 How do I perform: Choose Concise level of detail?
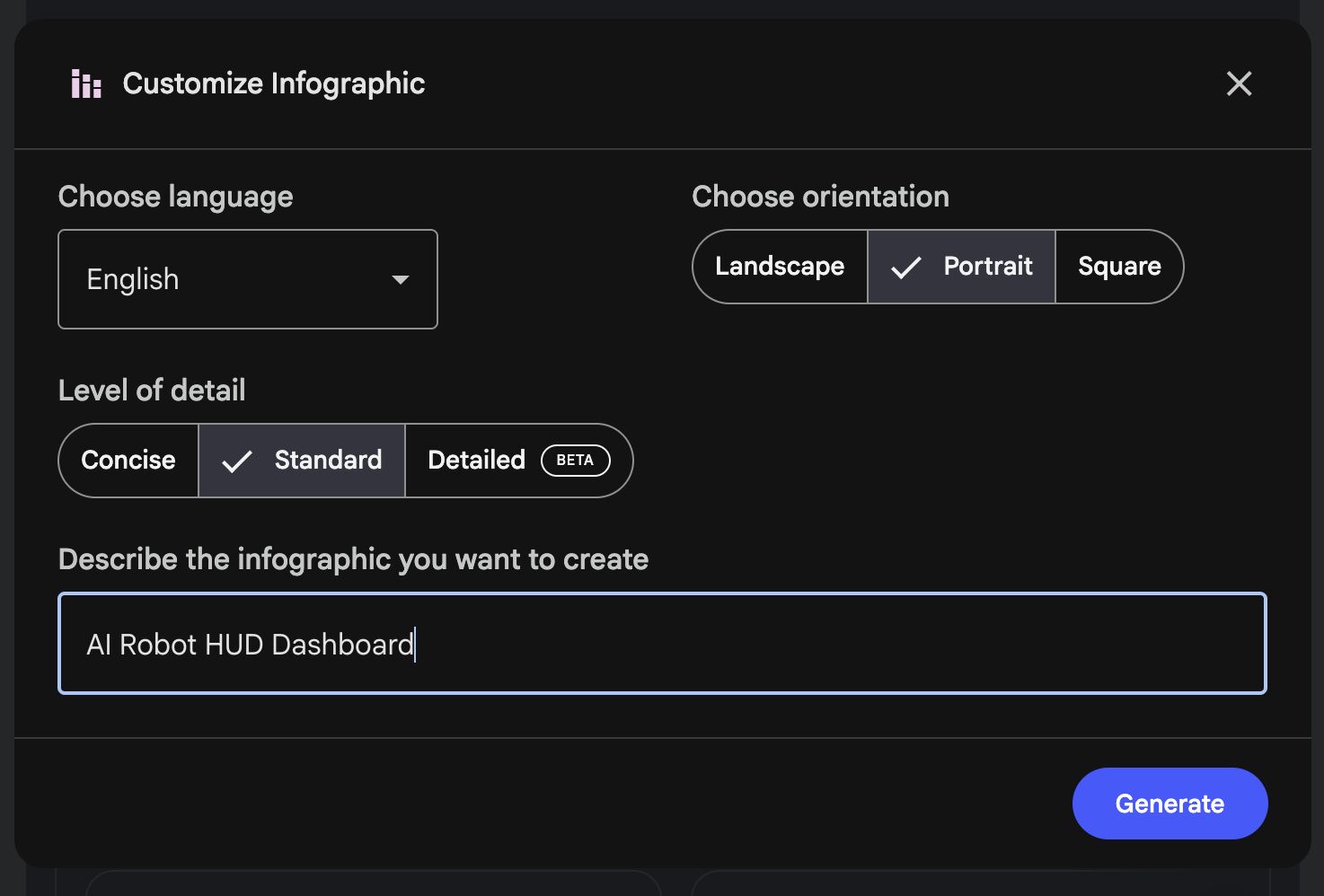click(x=128, y=461)
